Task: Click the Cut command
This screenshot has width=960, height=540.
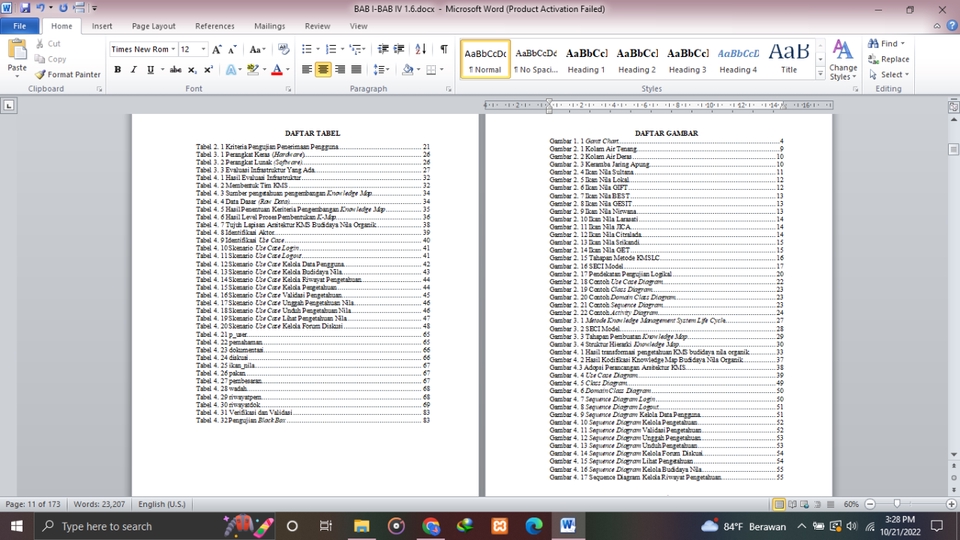Action: 48,43
